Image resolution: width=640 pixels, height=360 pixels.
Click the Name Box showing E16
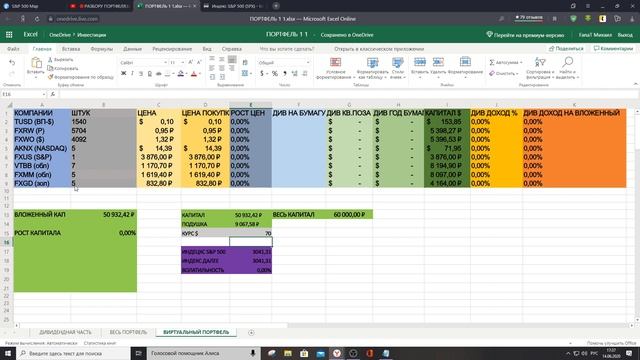(23, 94)
